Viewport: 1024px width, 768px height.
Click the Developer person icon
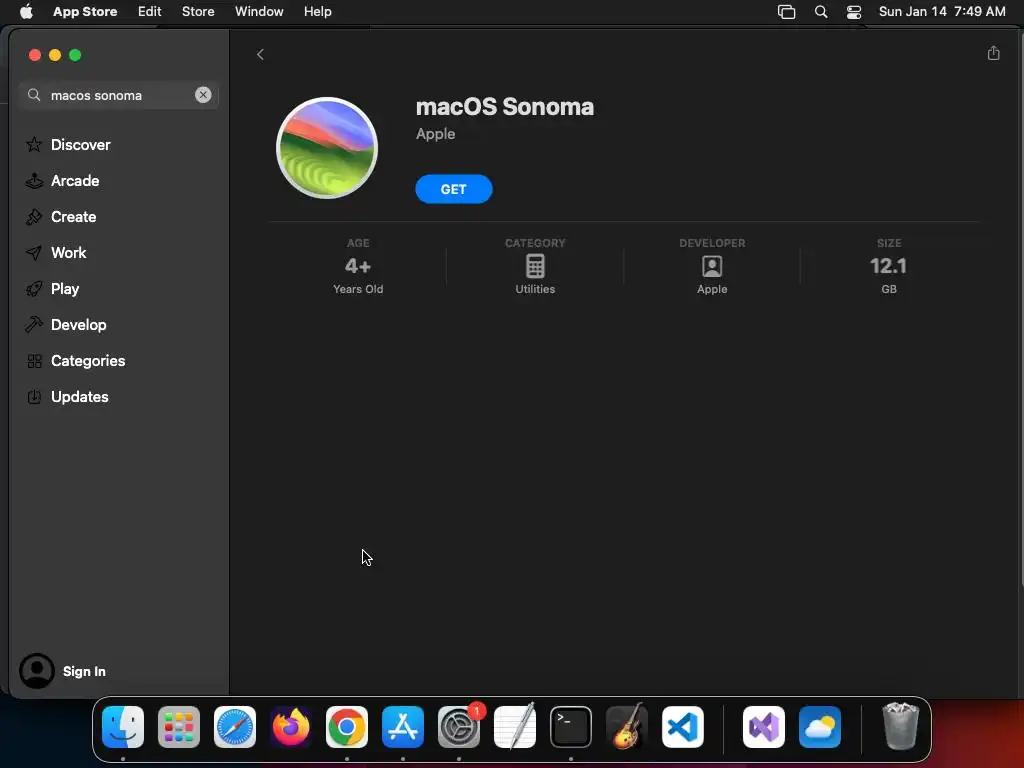point(712,266)
